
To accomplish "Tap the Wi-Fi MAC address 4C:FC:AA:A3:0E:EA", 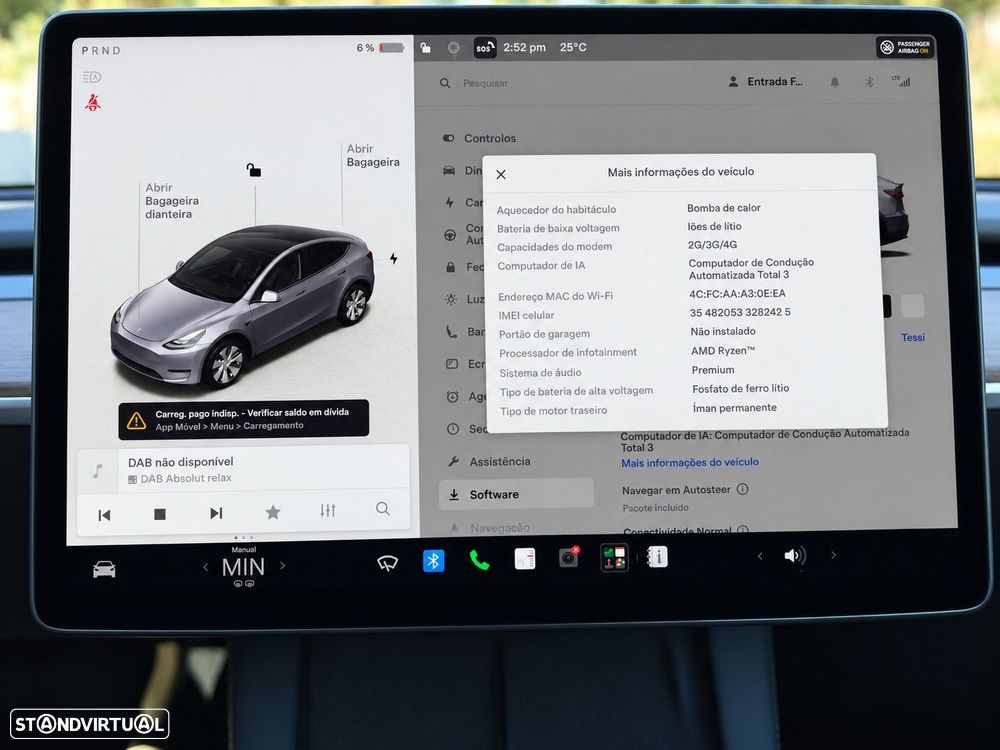I will (737, 294).
